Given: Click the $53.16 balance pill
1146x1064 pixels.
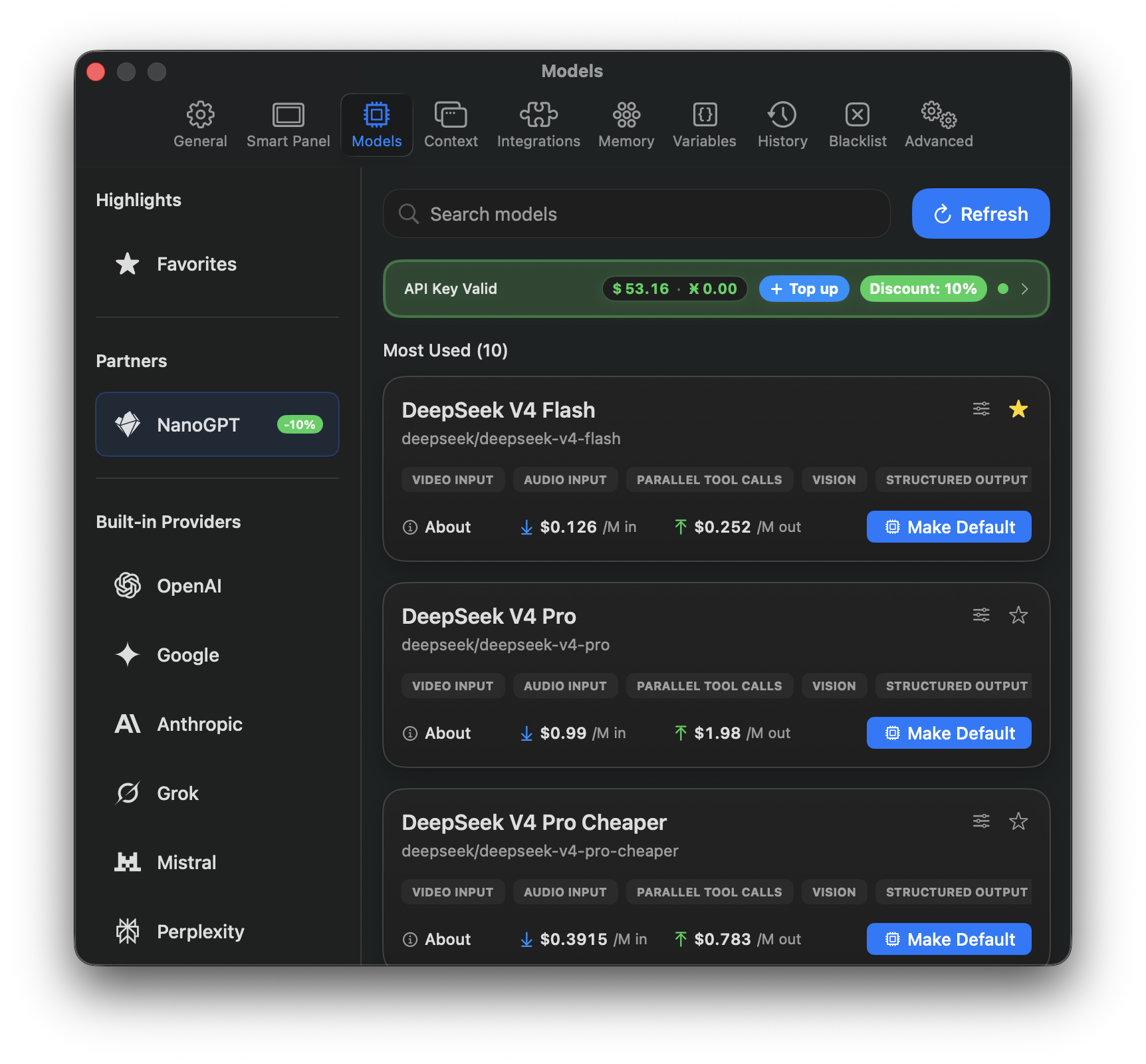Looking at the screenshot, I should [675, 289].
